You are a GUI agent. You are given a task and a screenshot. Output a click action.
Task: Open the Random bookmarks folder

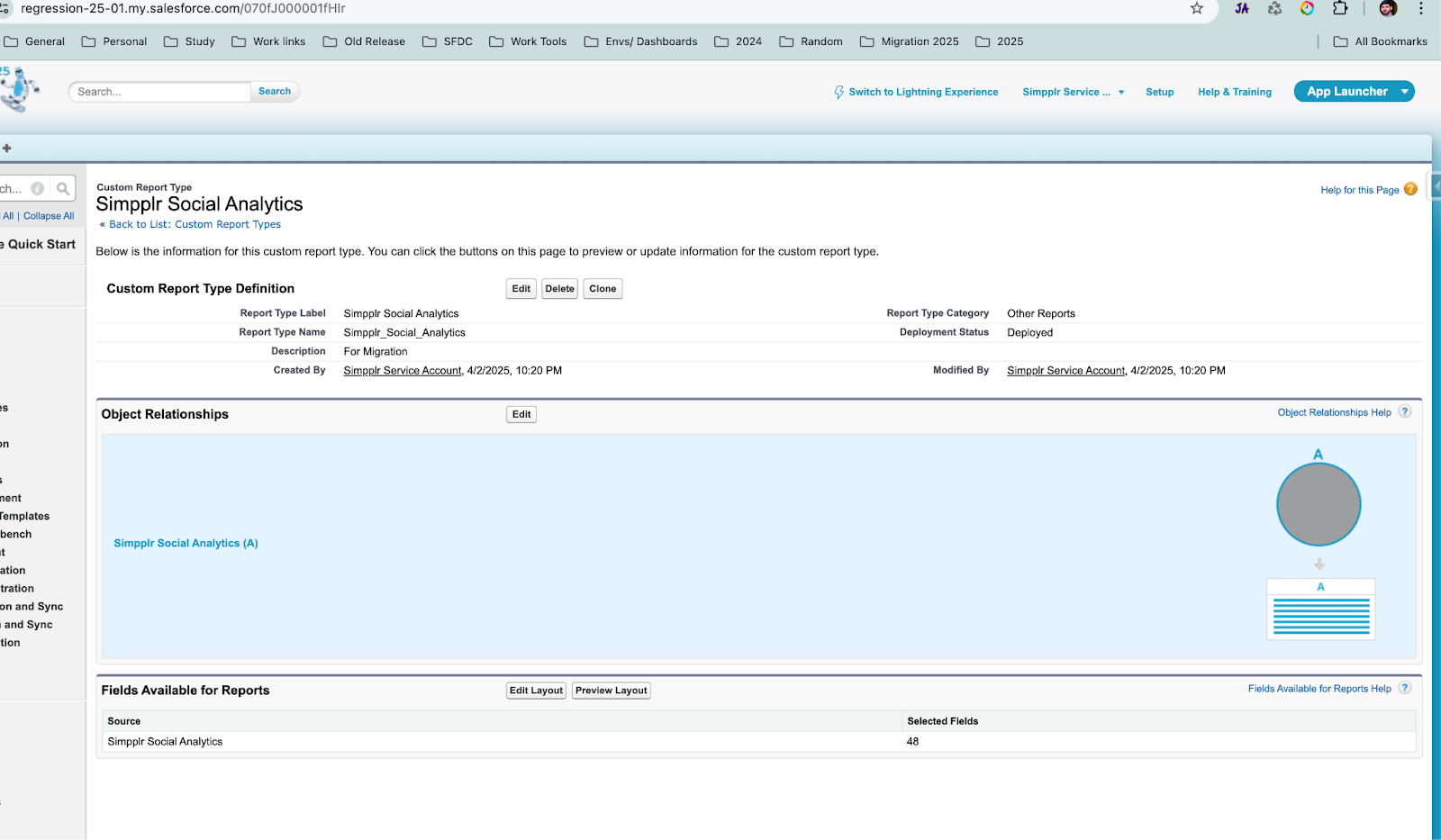click(x=811, y=41)
